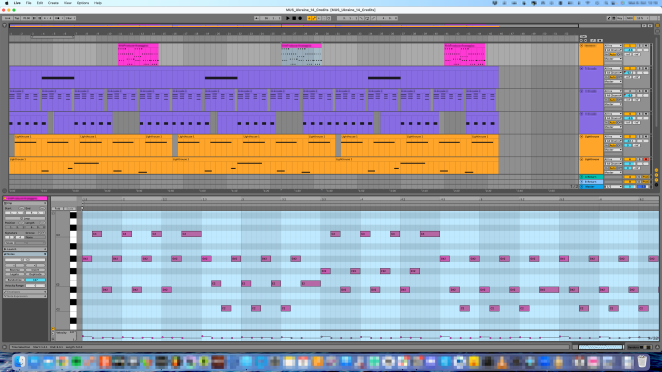
Task: Disarm the red Arm button
Action: [x=646, y=160]
